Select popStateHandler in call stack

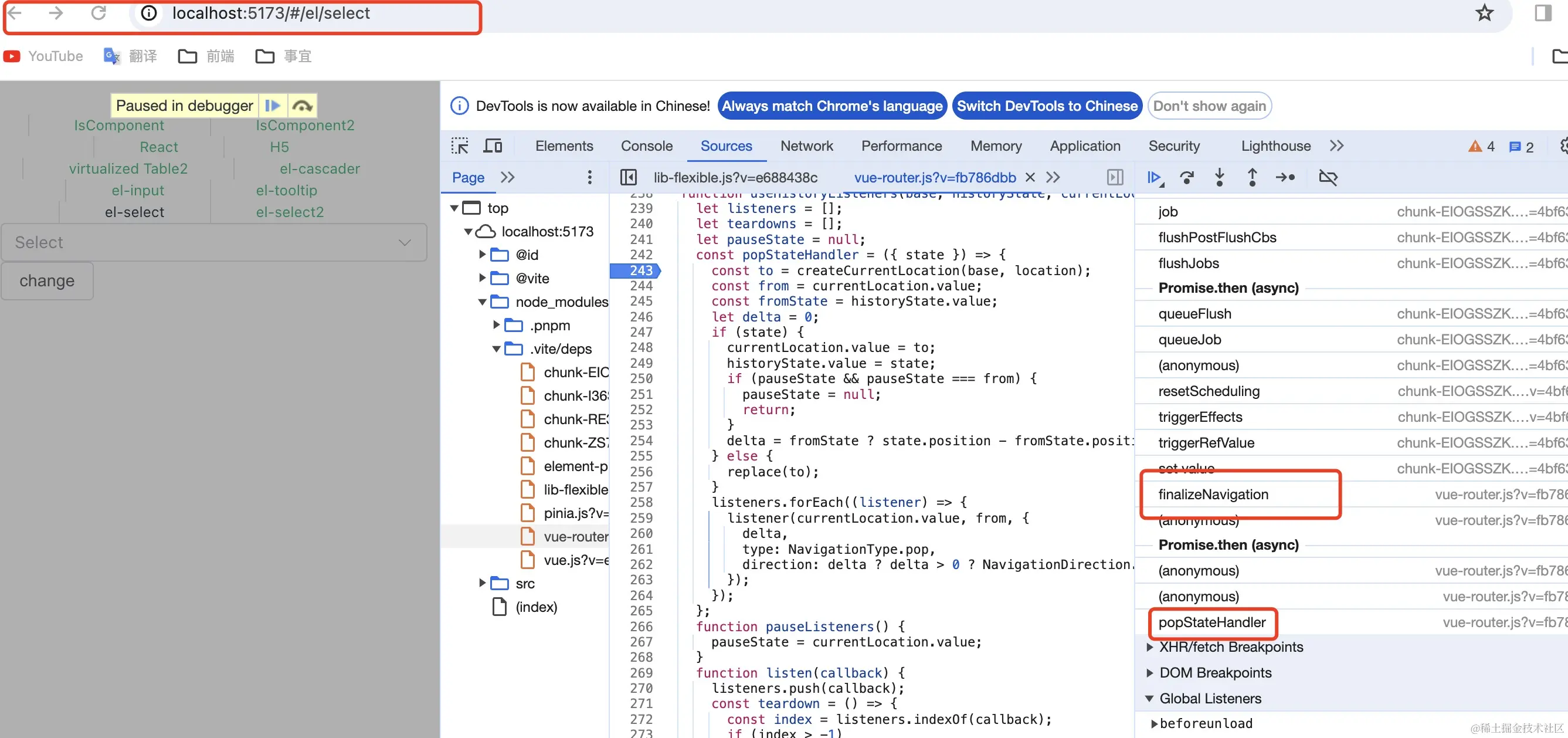(1211, 622)
